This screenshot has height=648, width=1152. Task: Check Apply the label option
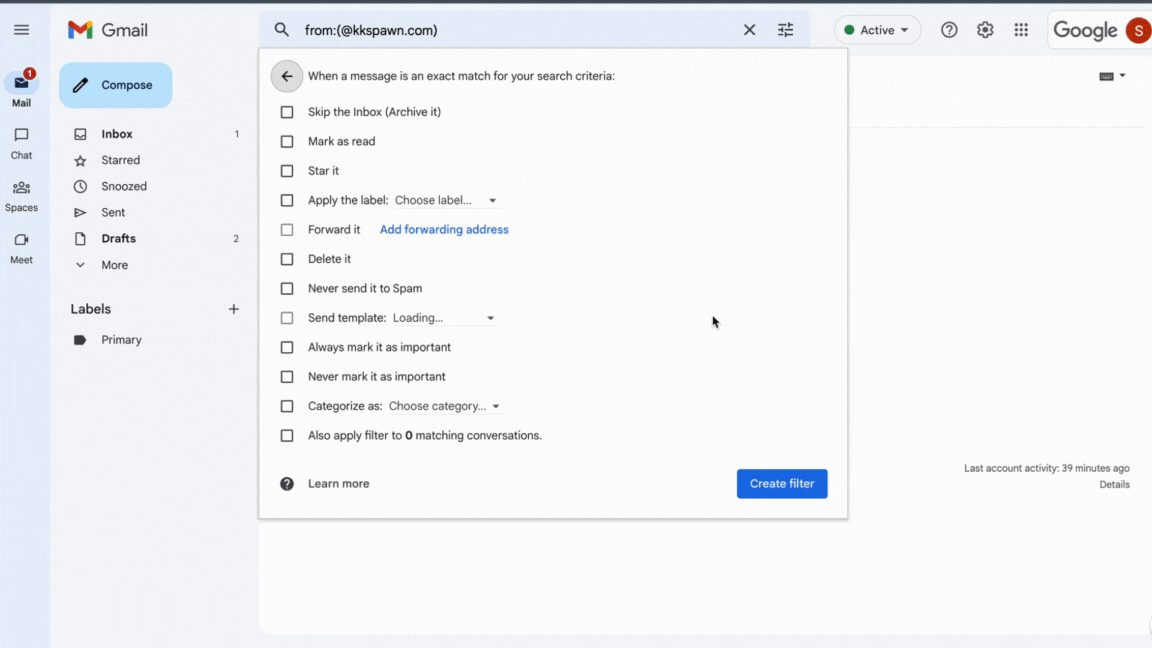(x=287, y=201)
